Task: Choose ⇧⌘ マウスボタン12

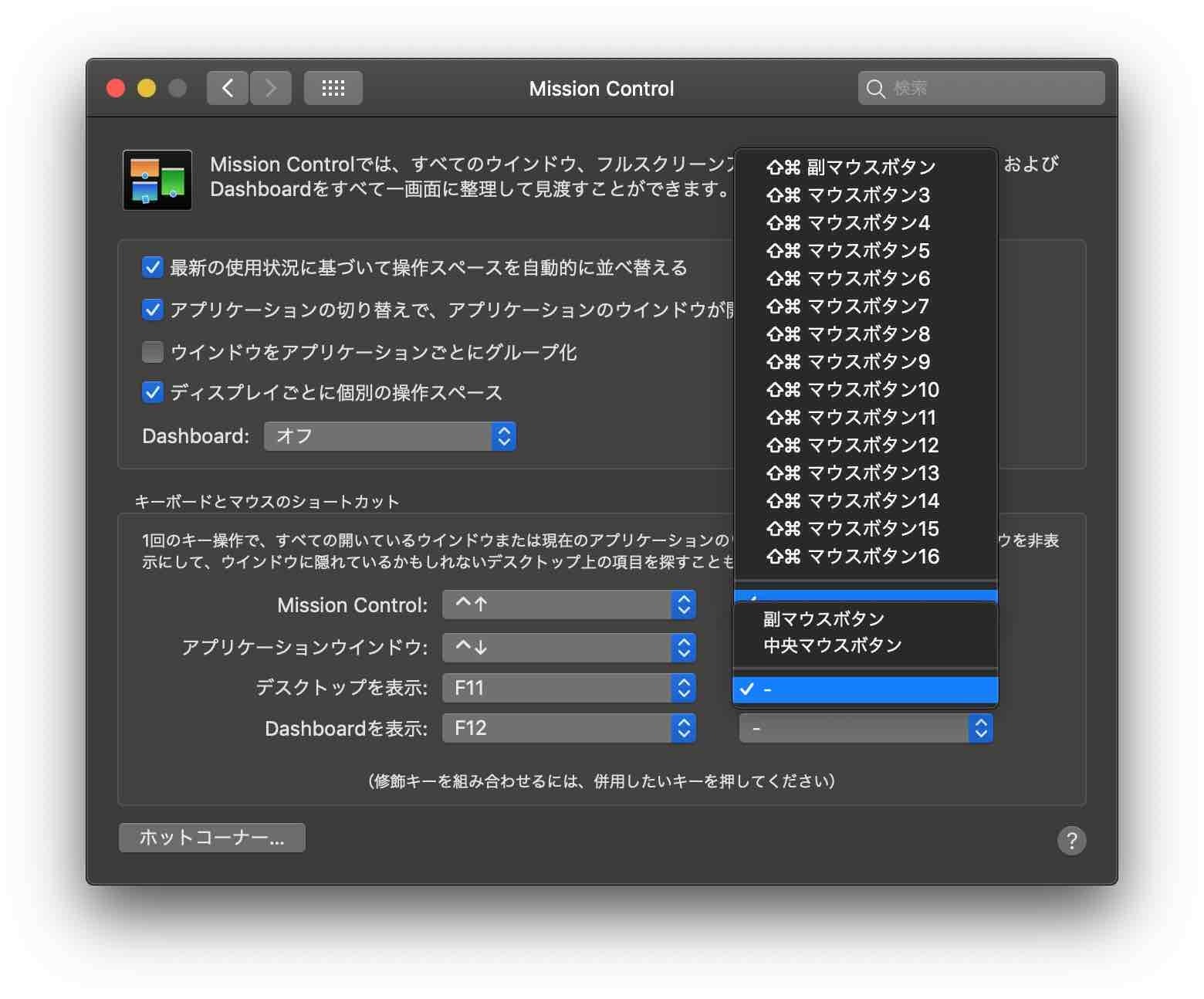Action: click(x=866, y=445)
